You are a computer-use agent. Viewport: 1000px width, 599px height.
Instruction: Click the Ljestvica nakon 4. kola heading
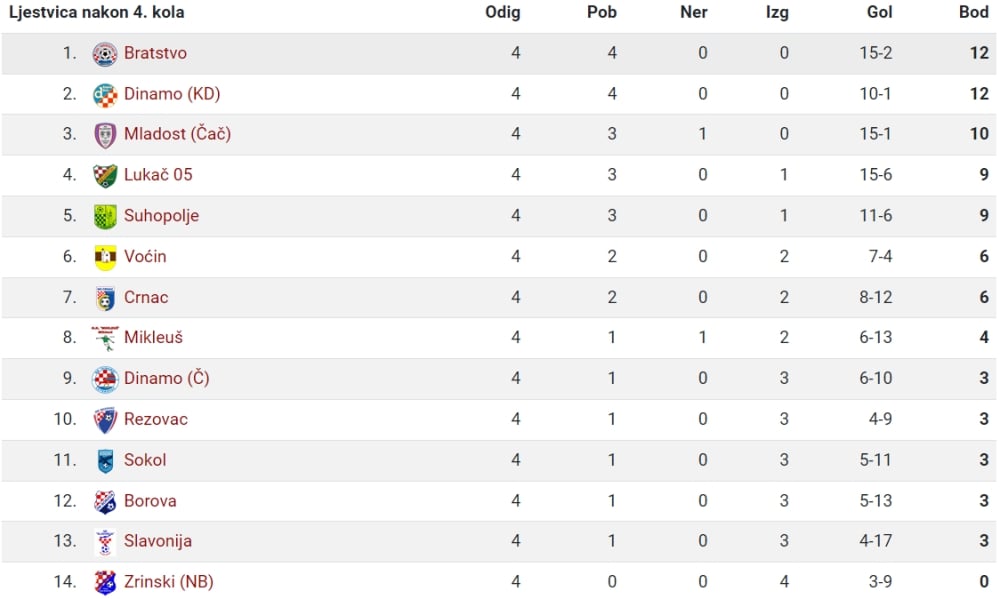[x=96, y=12]
